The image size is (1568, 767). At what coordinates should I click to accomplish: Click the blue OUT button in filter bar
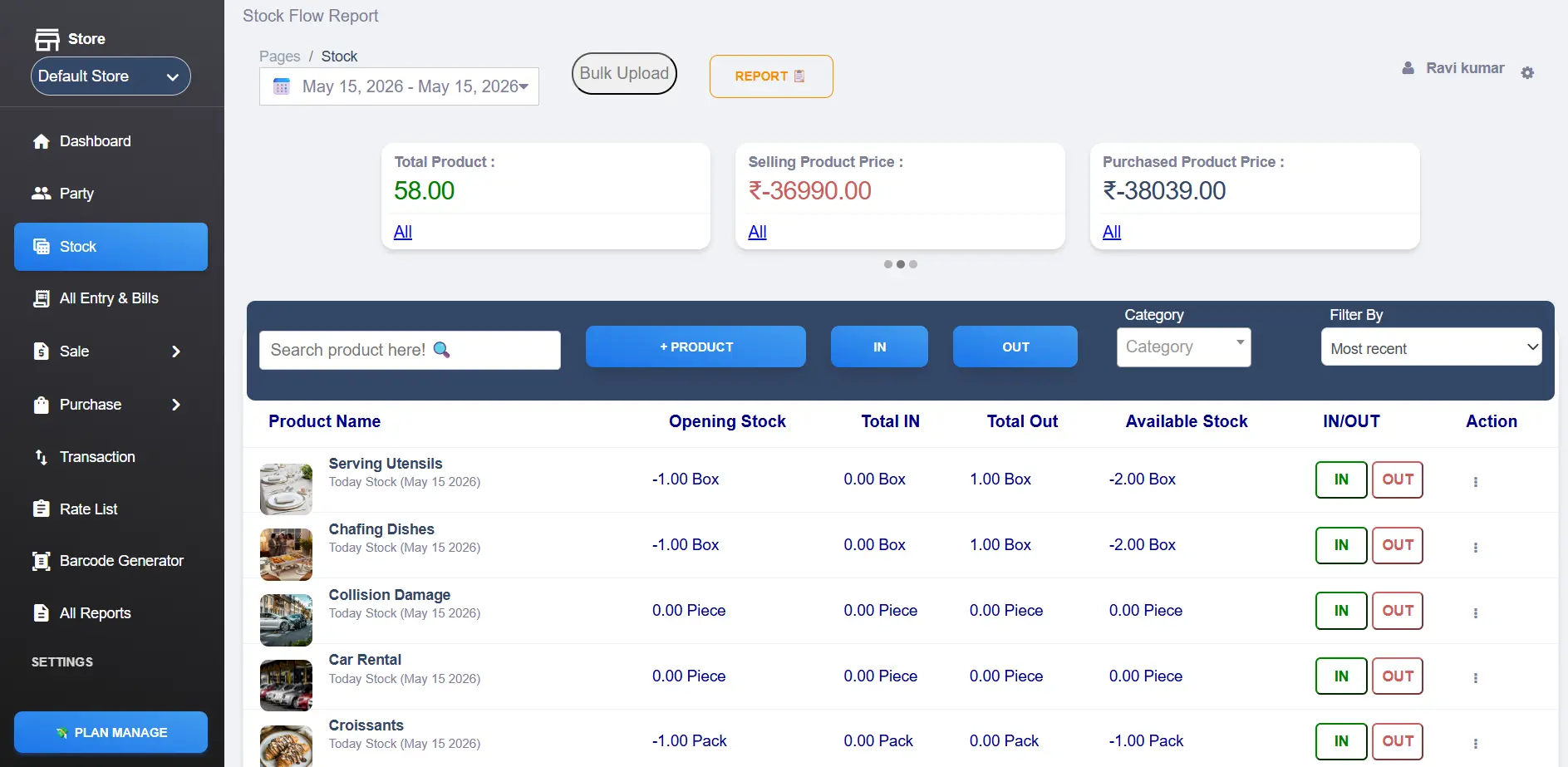[1015, 347]
